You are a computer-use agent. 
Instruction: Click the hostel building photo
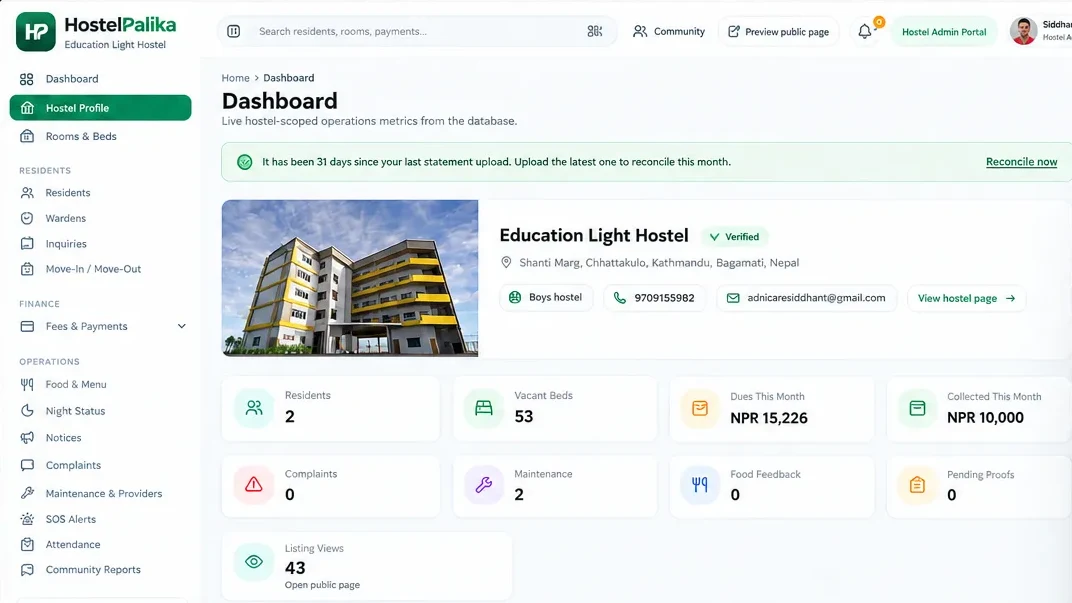tap(350, 278)
